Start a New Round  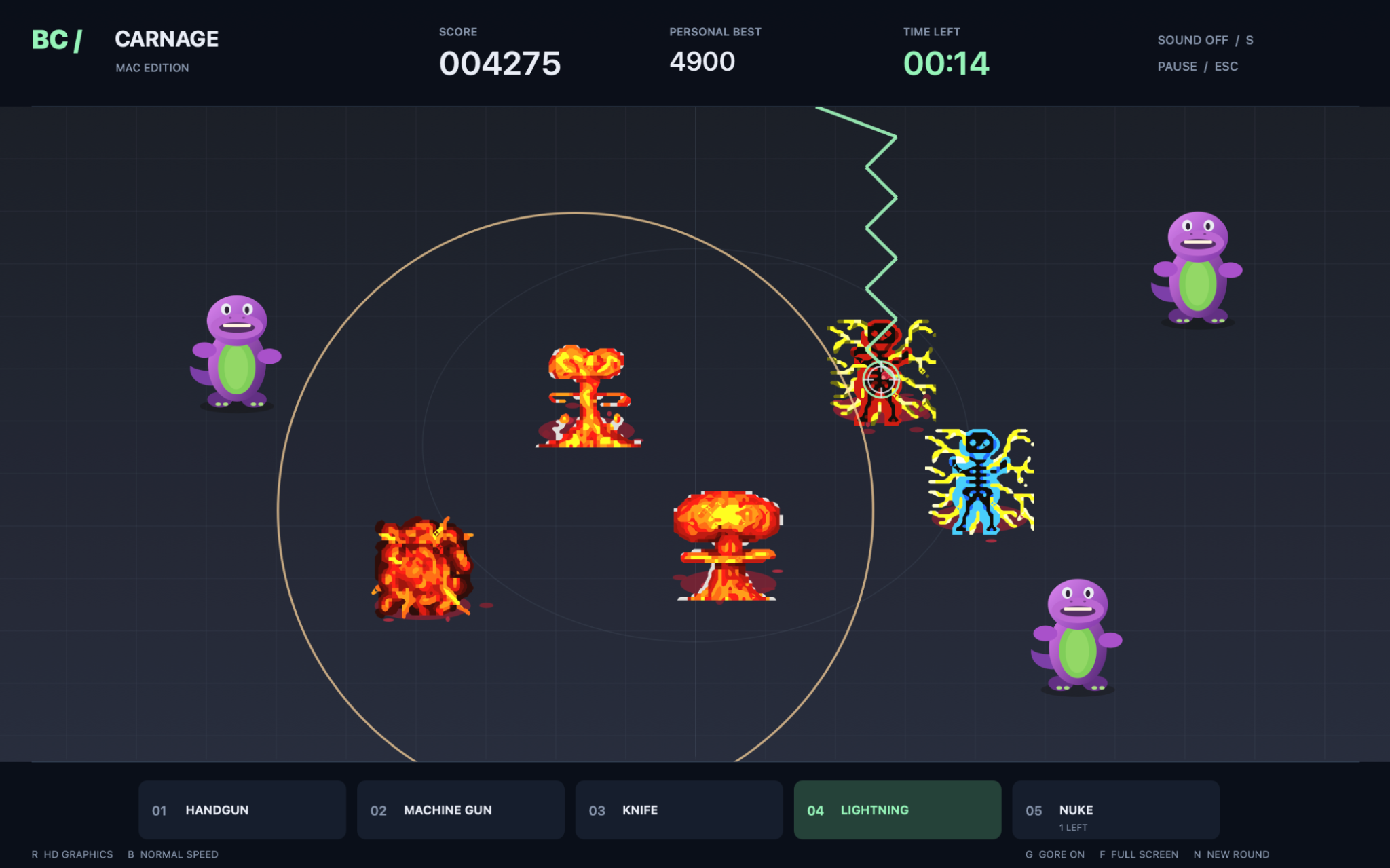tap(1231, 854)
